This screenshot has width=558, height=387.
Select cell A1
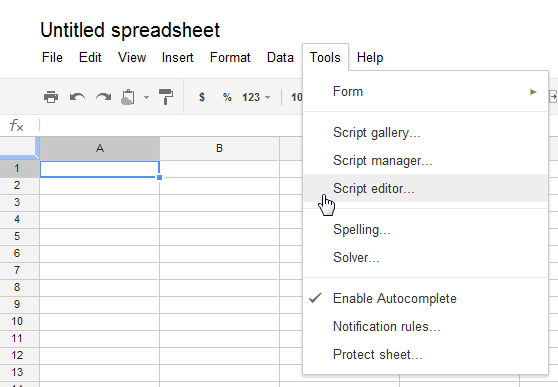tap(100, 169)
